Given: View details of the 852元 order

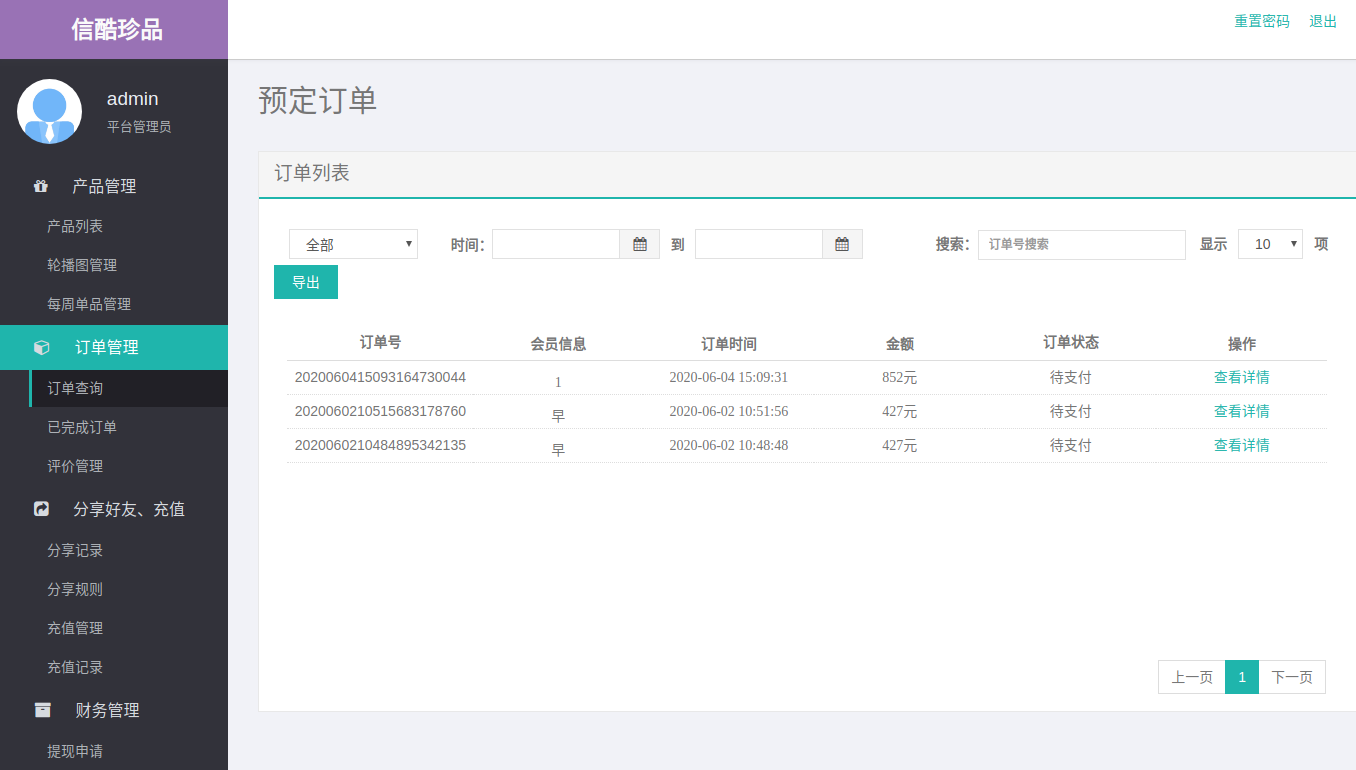Looking at the screenshot, I should pos(1241,377).
